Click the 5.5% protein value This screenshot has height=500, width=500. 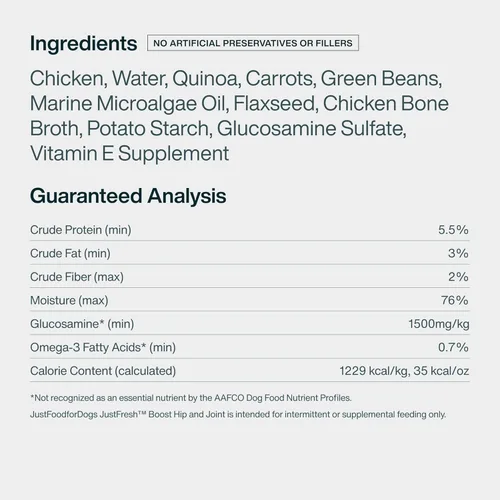[x=453, y=230]
